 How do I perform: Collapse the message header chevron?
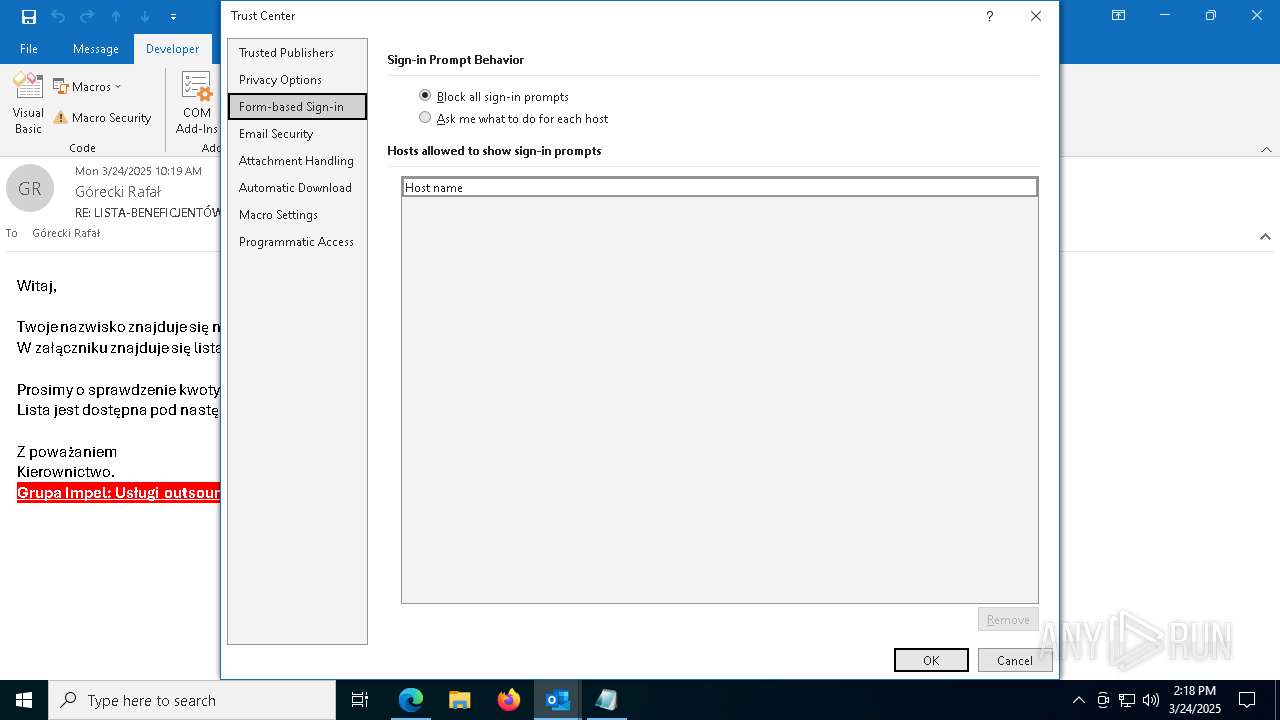pos(1265,237)
